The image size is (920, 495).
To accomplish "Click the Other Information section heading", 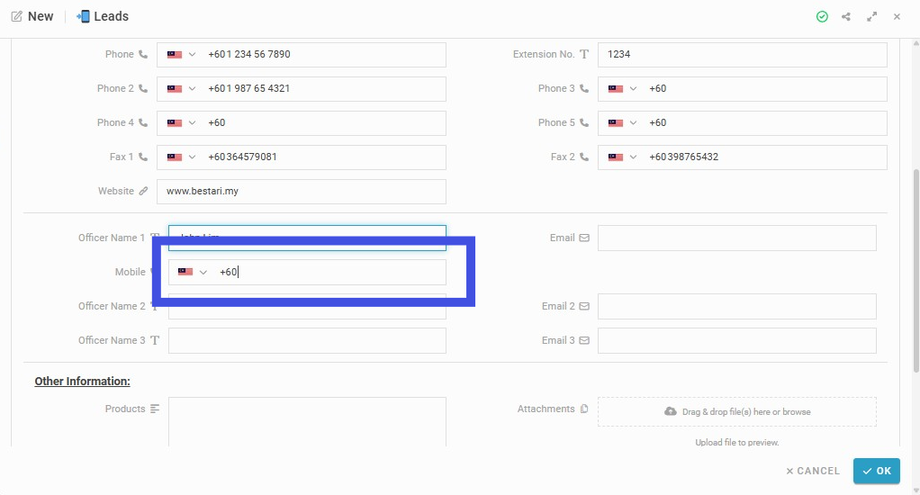I will (x=82, y=381).
